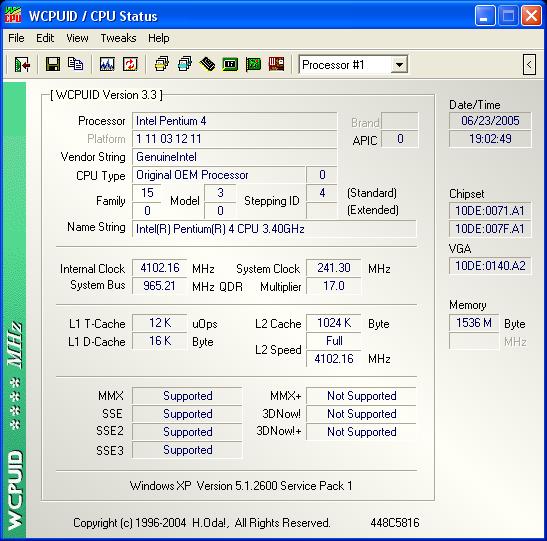547x541 pixels.
Task: Click the green PCI card icon
Action: [x=253, y=65]
